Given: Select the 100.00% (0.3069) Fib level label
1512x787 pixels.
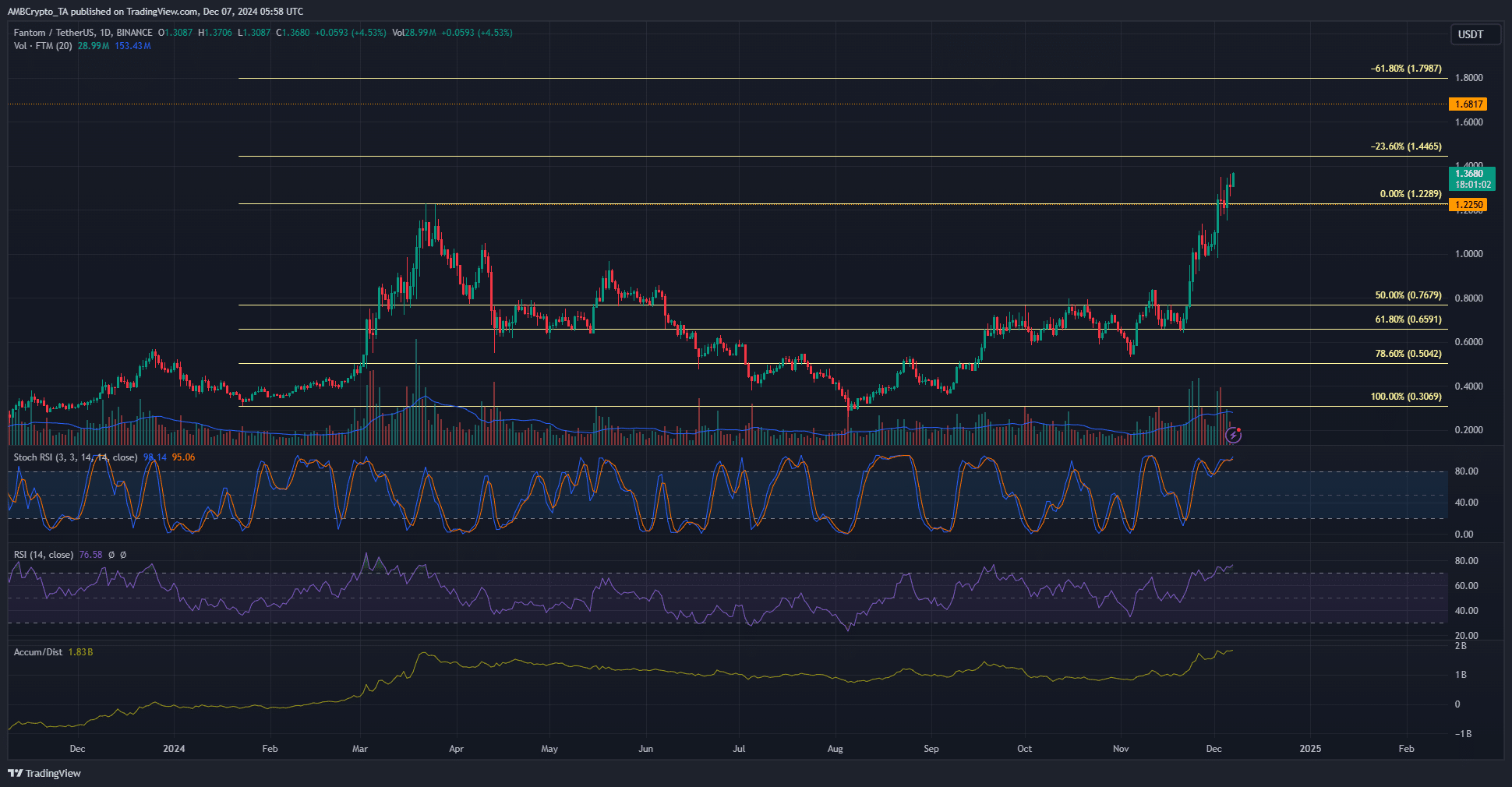Looking at the screenshot, I should (x=1406, y=397).
